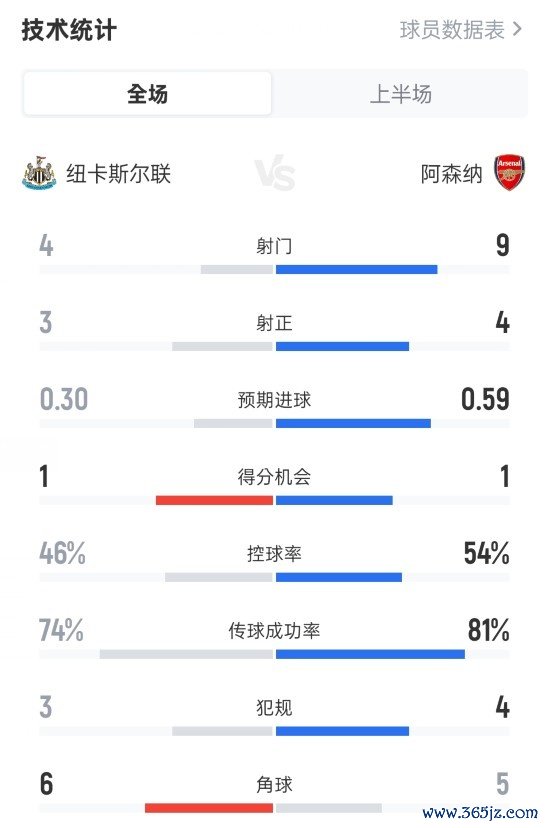The image size is (545, 828).
Task: Click the 技术统计 section heading
Action: tap(69, 30)
